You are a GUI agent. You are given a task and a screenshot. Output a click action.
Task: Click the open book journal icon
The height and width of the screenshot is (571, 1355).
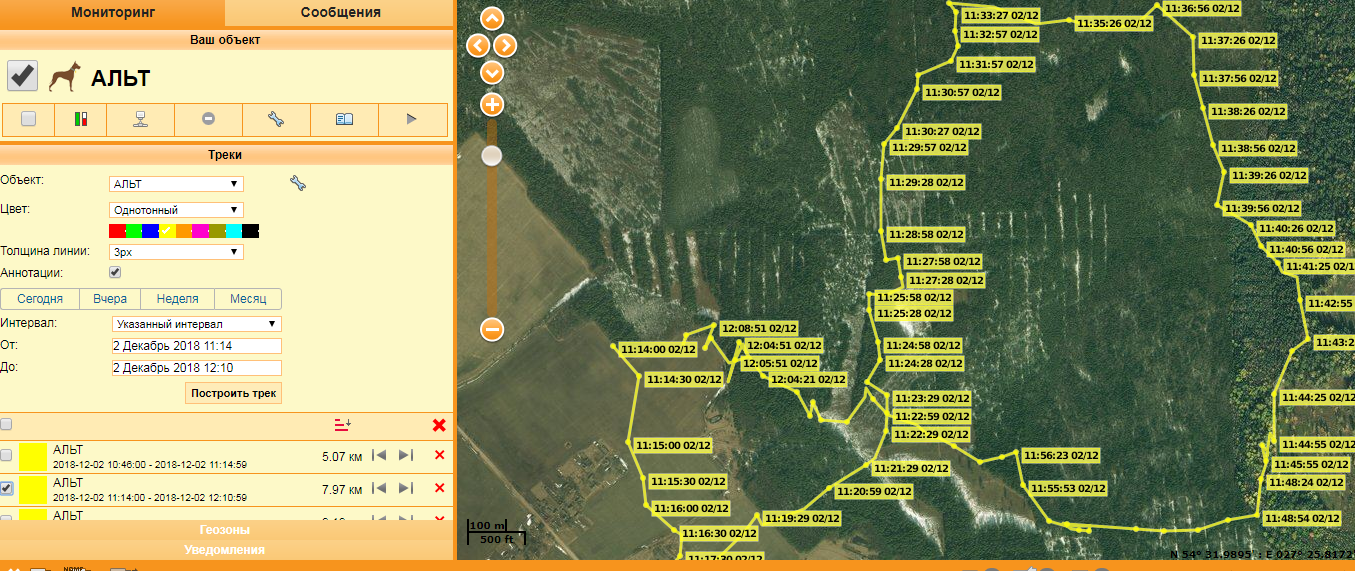[x=344, y=119]
